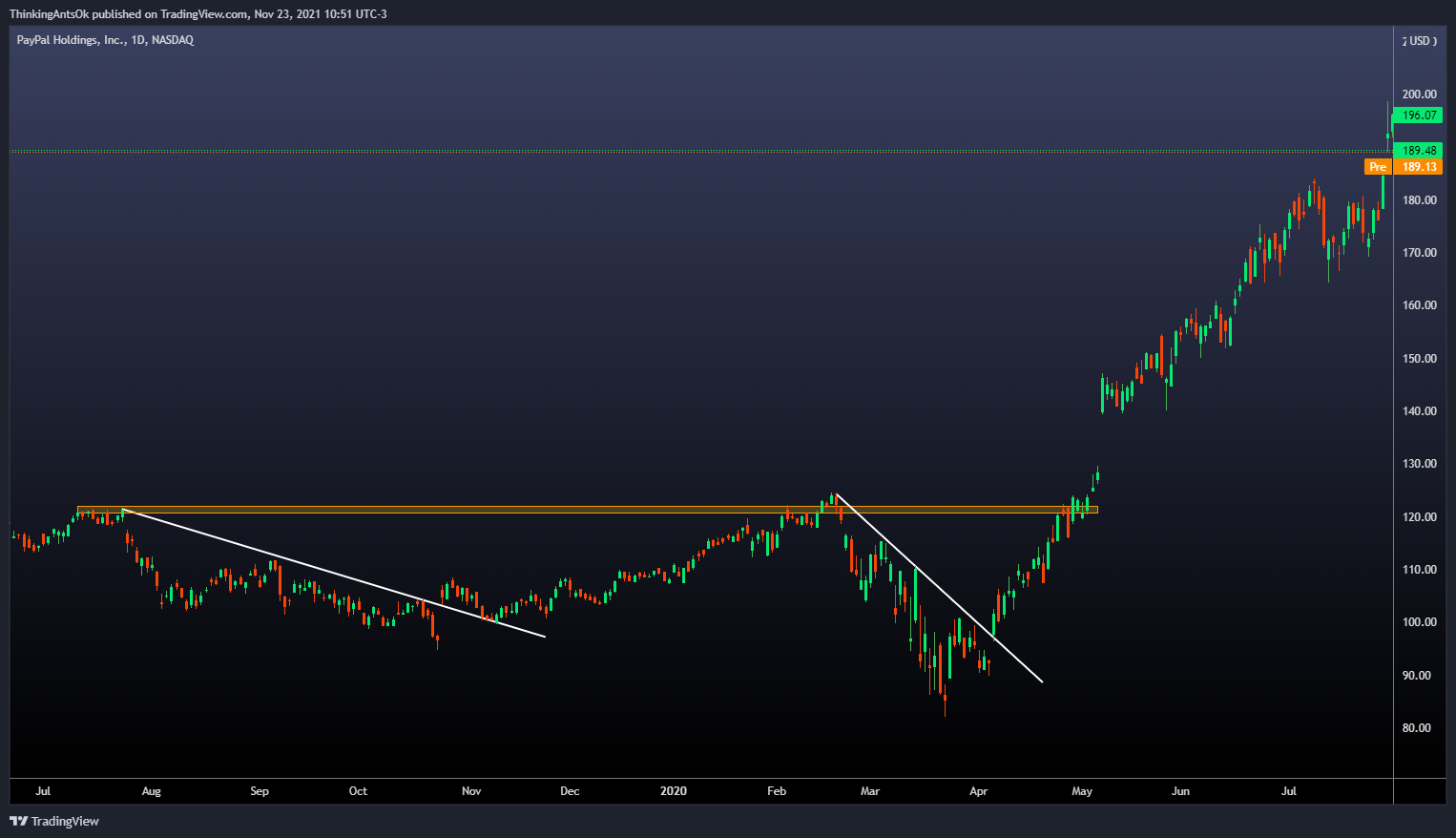
Task: Click the 140.00 price axis label
Action: point(1420,411)
